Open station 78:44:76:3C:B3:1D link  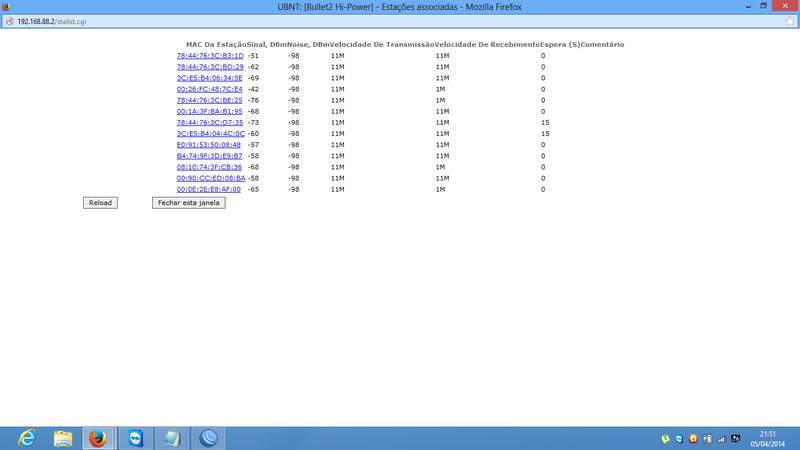coord(210,56)
